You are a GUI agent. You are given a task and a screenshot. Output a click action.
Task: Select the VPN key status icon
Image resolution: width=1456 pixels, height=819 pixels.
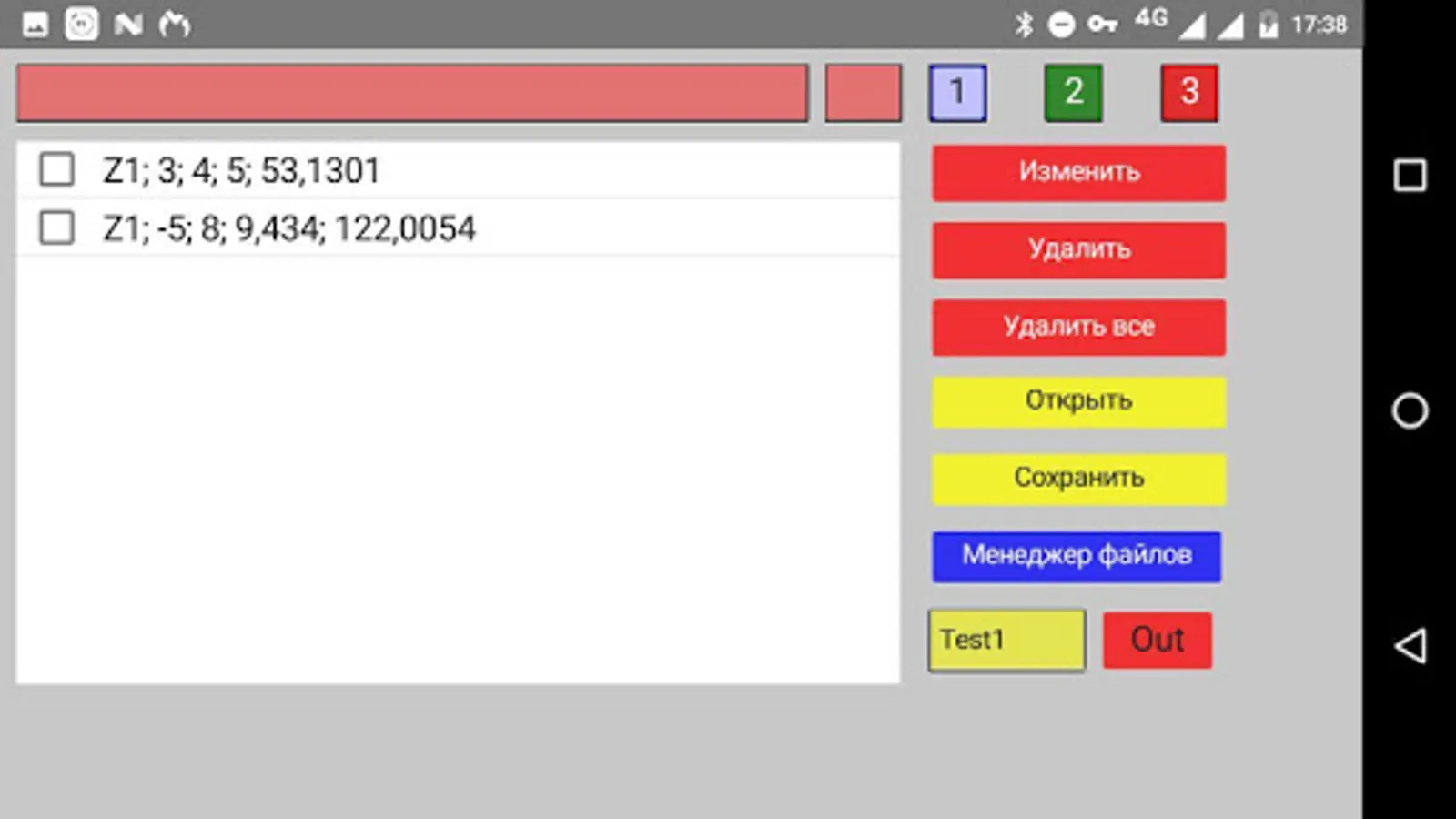point(1101,25)
